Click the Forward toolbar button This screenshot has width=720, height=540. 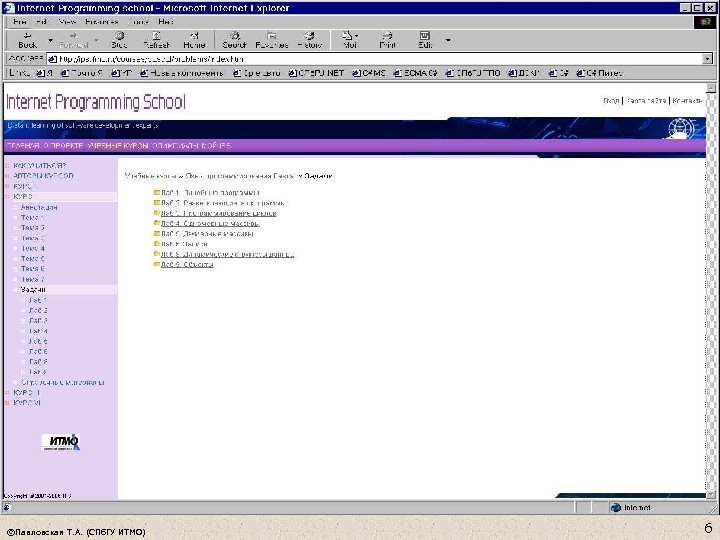(x=73, y=40)
